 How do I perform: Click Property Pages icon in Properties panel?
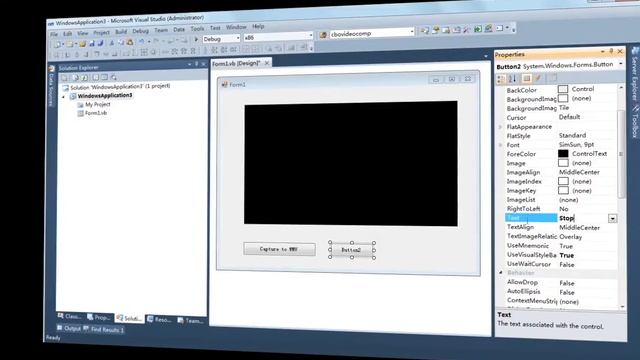[x=553, y=78]
